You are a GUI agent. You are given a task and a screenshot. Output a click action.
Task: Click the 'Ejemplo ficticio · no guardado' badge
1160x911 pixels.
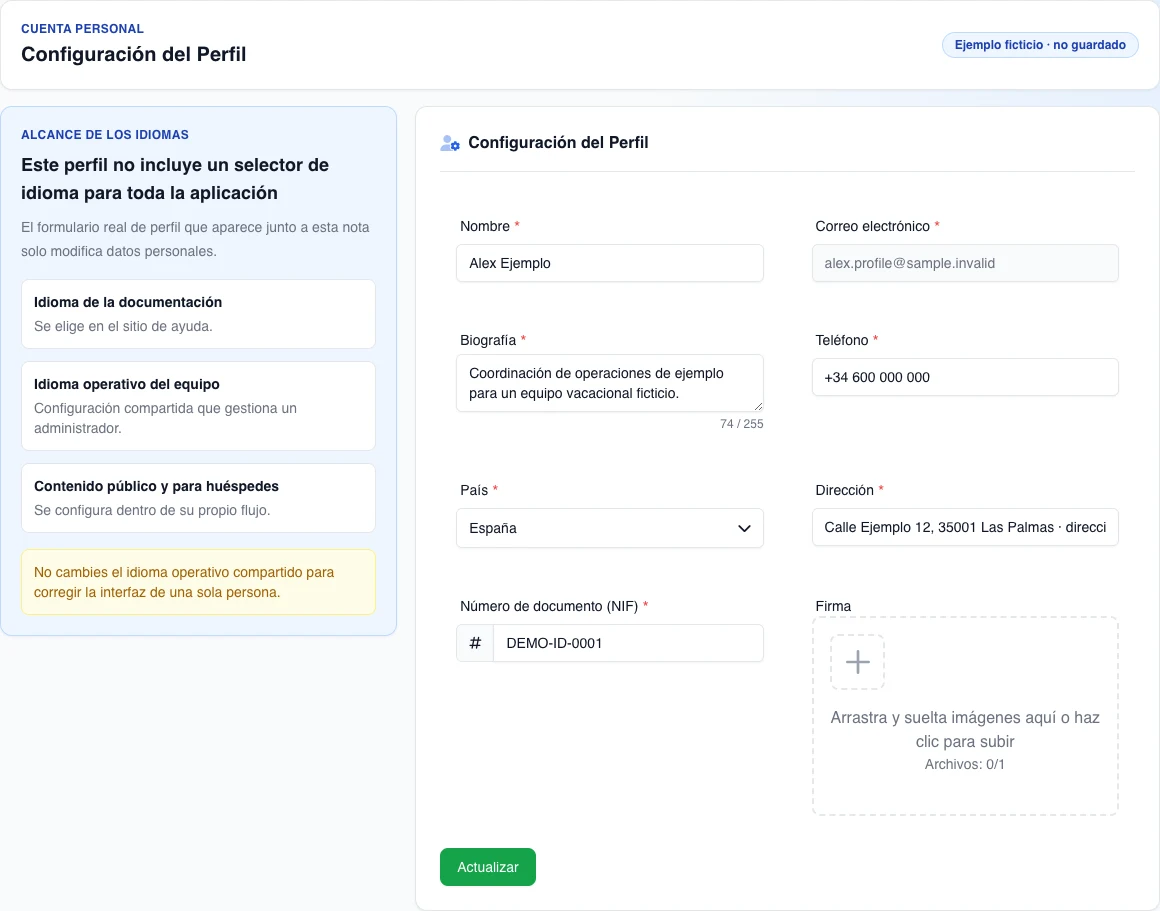(1039, 45)
